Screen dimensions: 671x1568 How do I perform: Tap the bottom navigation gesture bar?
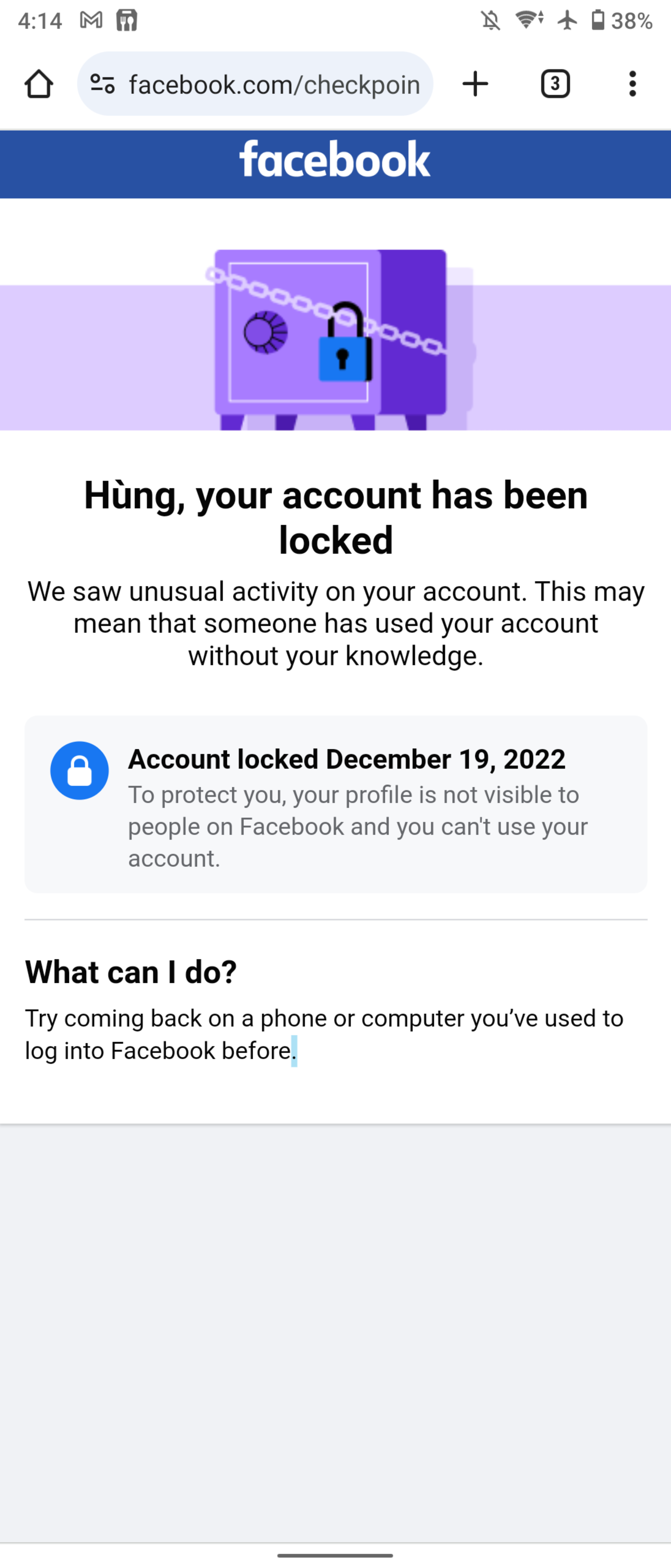tap(335, 1555)
